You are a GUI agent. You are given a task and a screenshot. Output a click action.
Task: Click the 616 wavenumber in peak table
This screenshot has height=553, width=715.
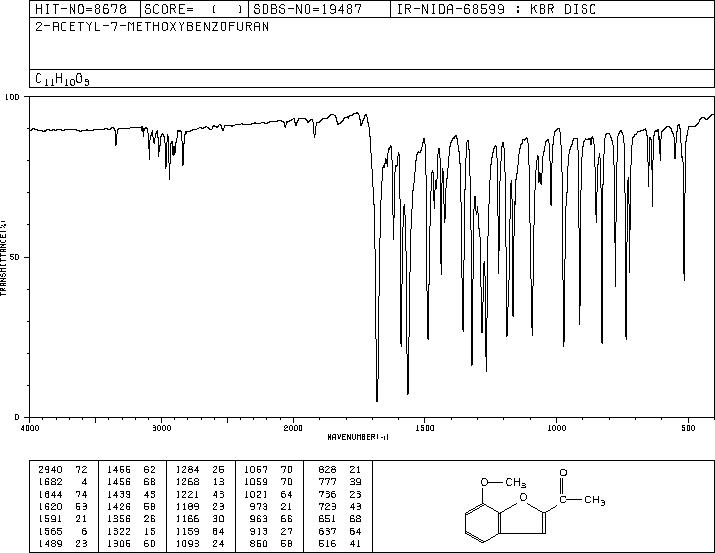coord(327,544)
